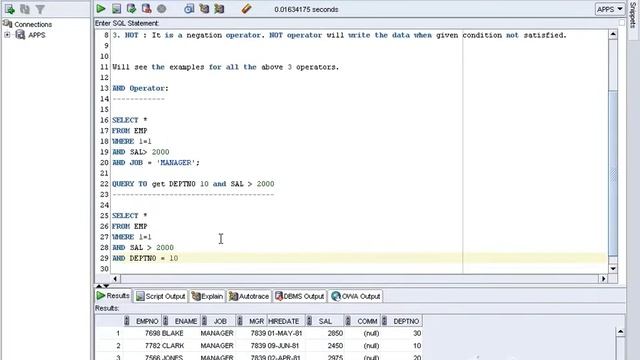Screen dimensions: 640x360
Task: Click the Connections folder icon
Action: tap(7, 24)
